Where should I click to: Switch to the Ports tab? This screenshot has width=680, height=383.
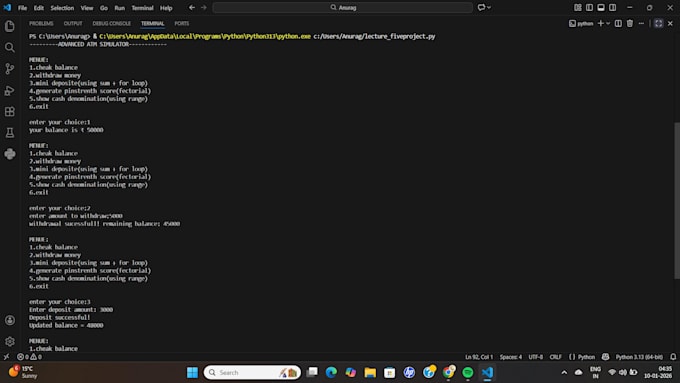pyautogui.click(x=182, y=23)
